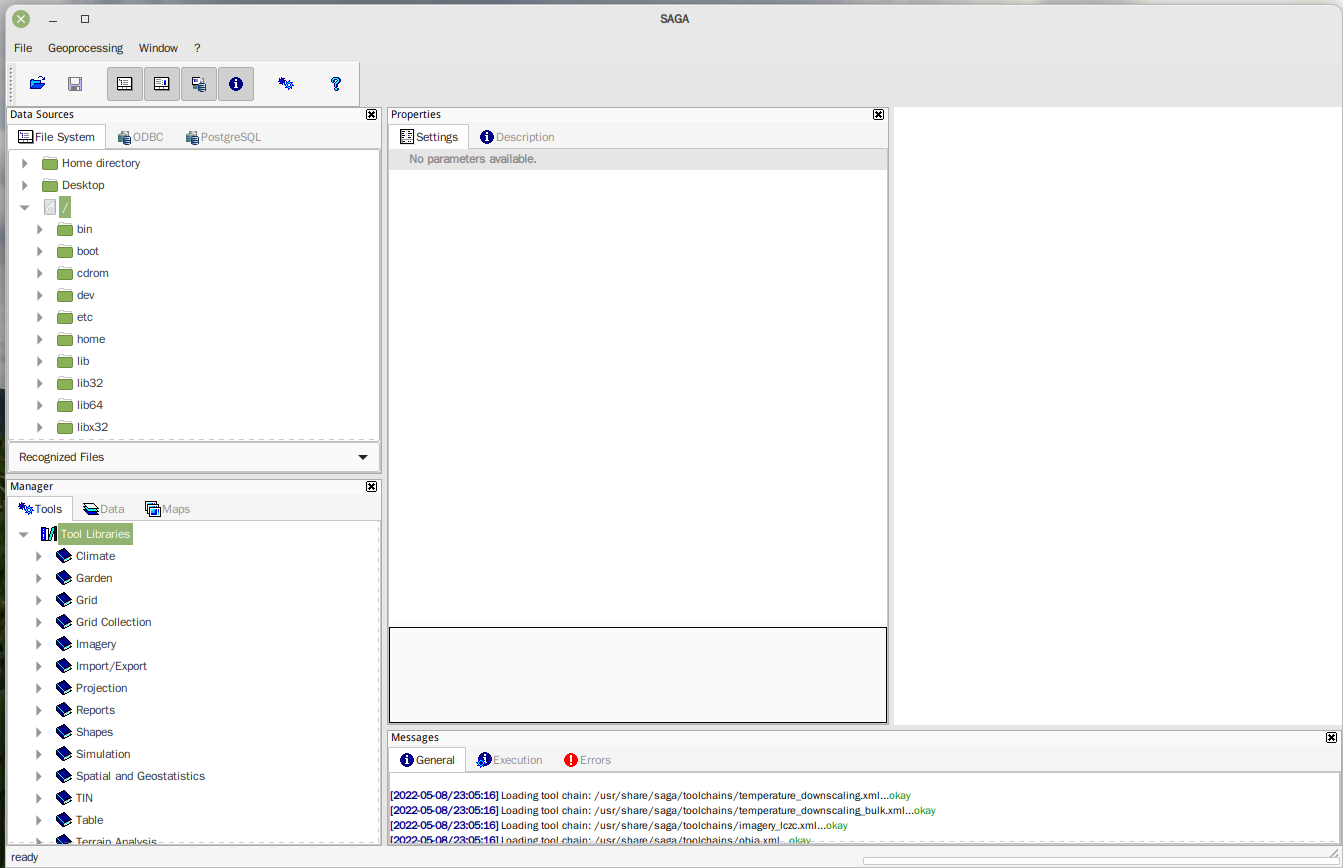Toggle the Manager panel toolbar button
1343x868 pixels.
point(125,84)
